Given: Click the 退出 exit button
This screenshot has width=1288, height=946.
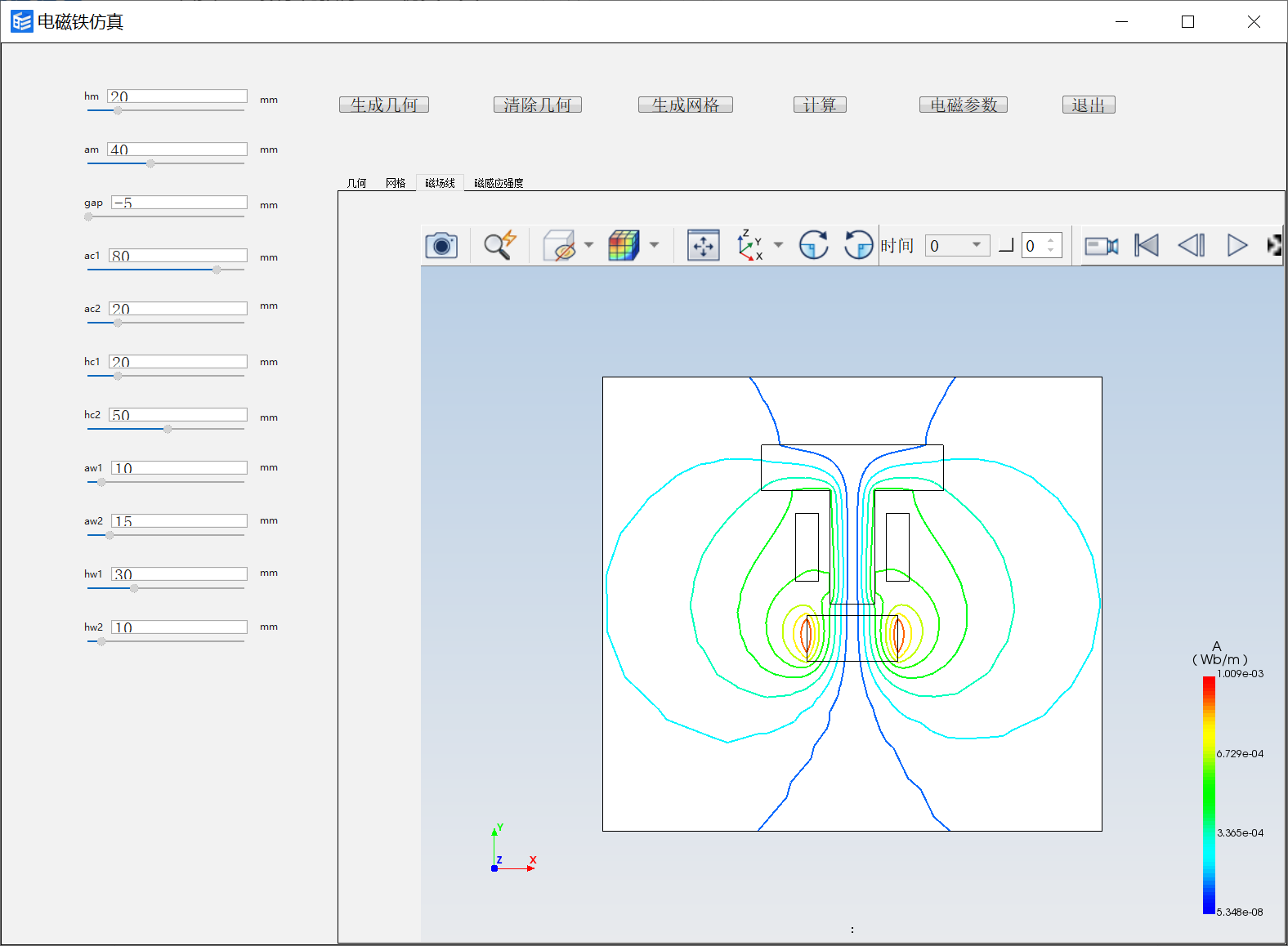Looking at the screenshot, I should [x=1089, y=105].
